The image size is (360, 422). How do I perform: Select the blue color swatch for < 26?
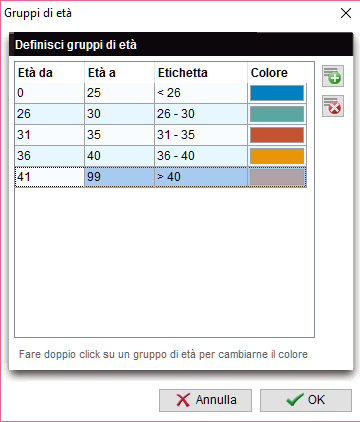[277, 93]
